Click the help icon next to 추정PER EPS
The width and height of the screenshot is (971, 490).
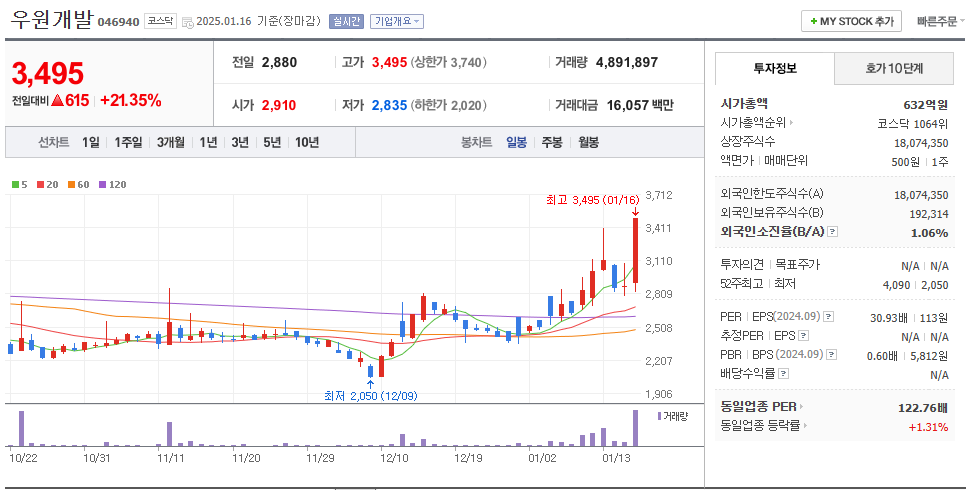pyautogui.click(x=803, y=336)
